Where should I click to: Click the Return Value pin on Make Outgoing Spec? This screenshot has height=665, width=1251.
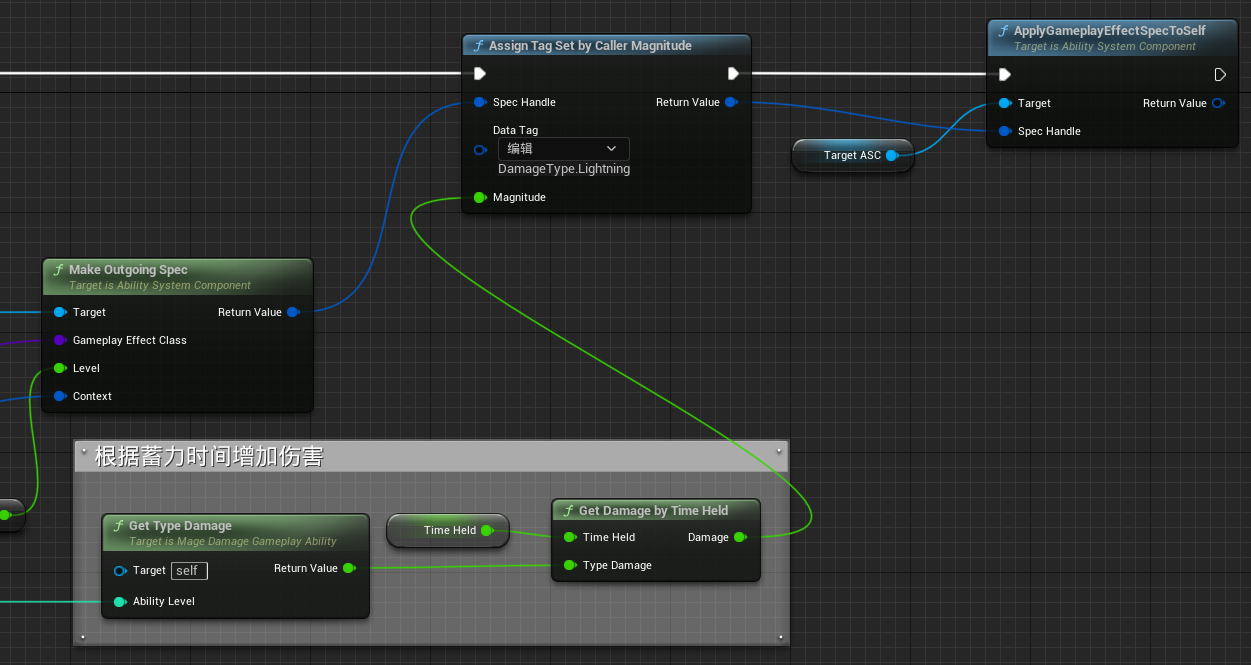click(x=293, y=312)
